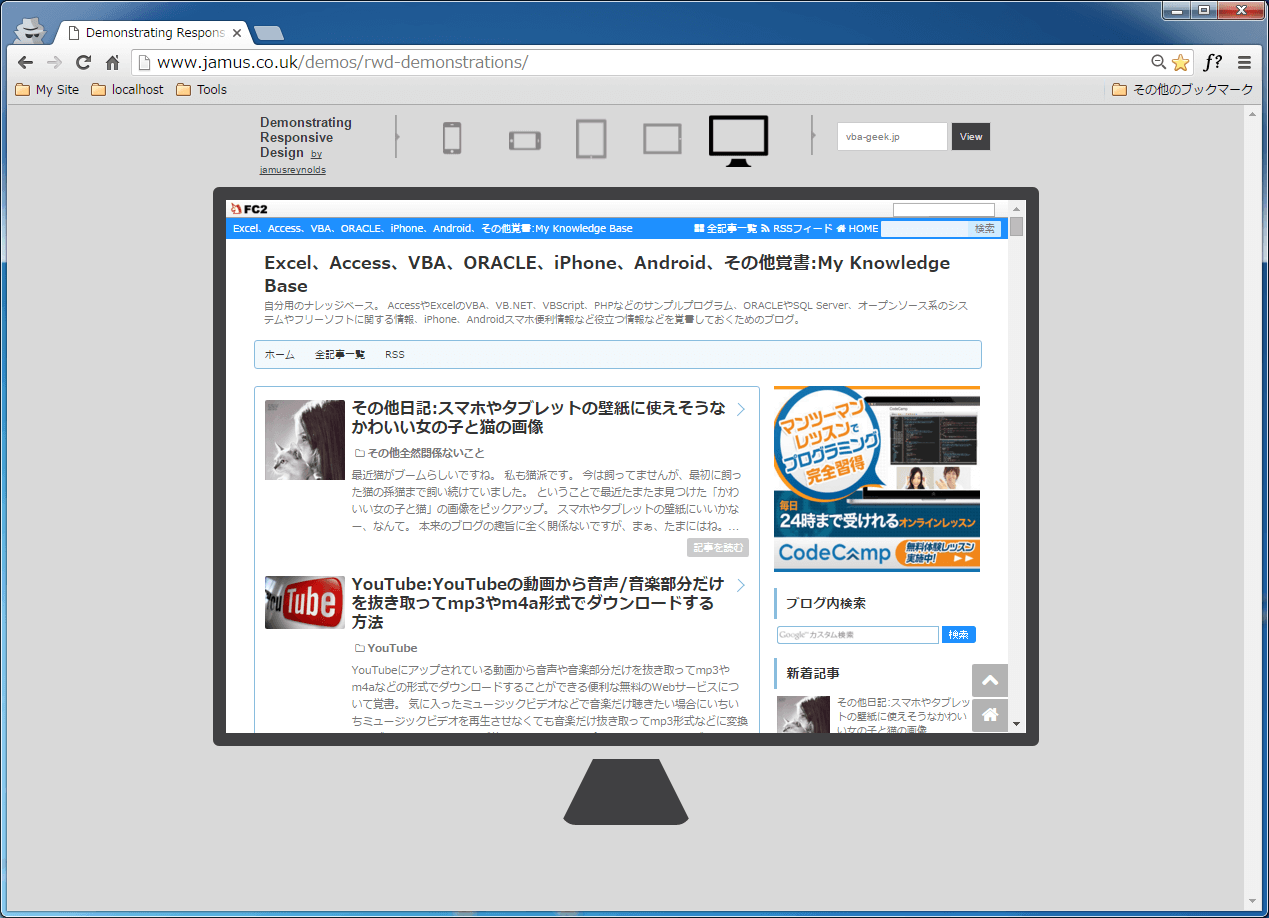Select the desktop monitor preview icon
1269x918 pixels.
tap(738, 138)
